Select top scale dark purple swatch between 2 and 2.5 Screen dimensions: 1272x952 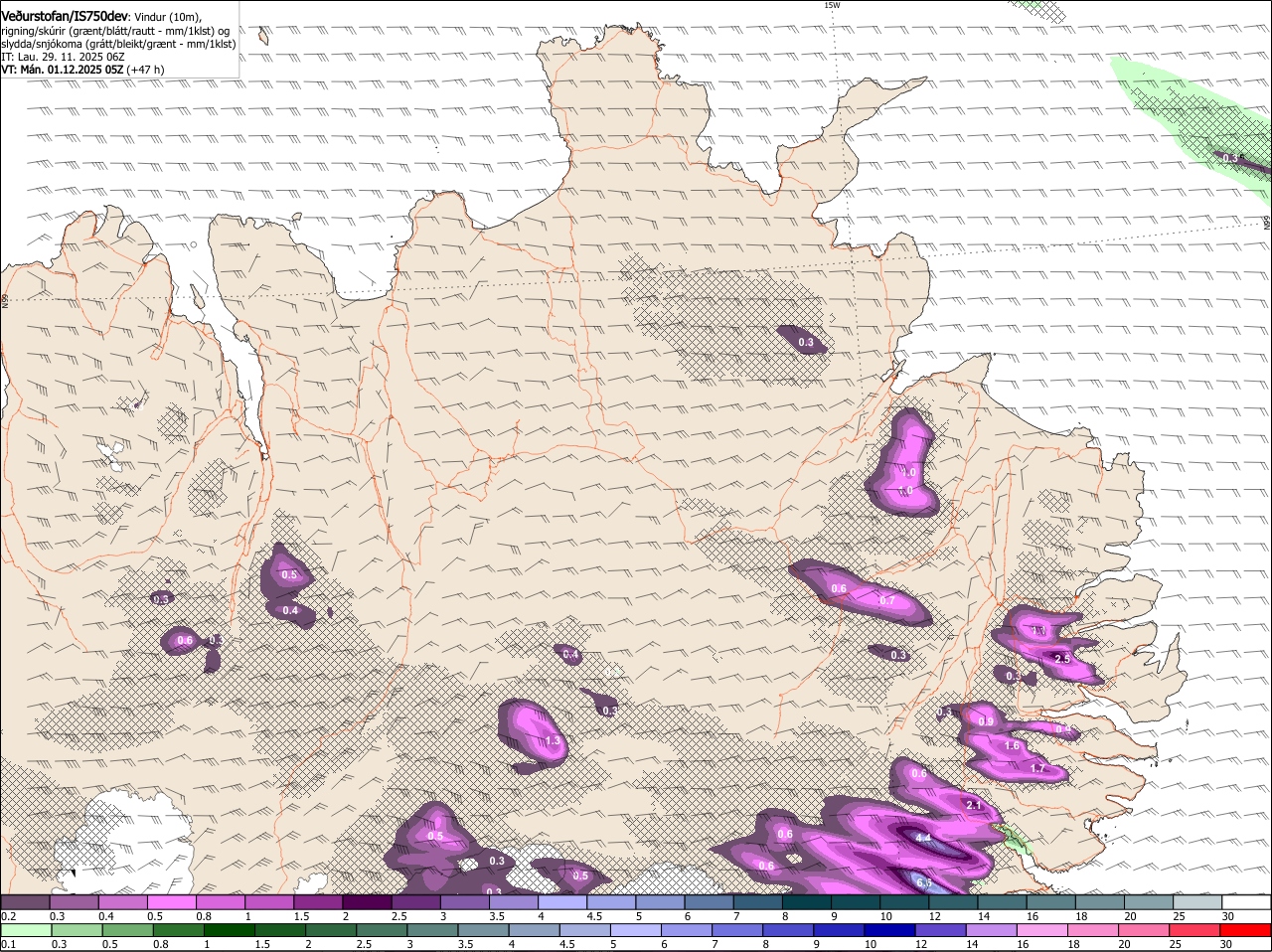(367, 901)
